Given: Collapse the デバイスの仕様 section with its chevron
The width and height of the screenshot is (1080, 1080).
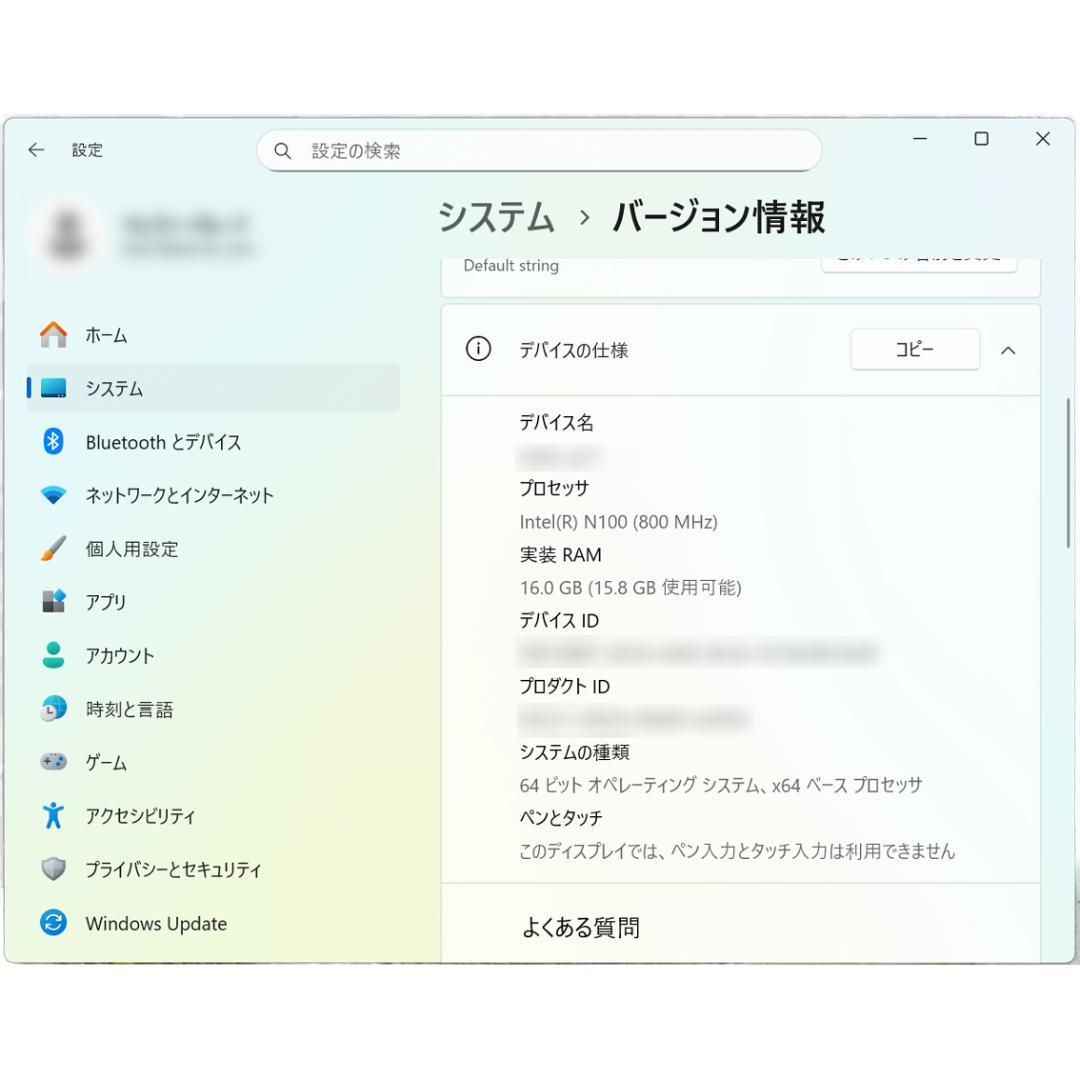Looking at the screenshot, I should 1009,350.
